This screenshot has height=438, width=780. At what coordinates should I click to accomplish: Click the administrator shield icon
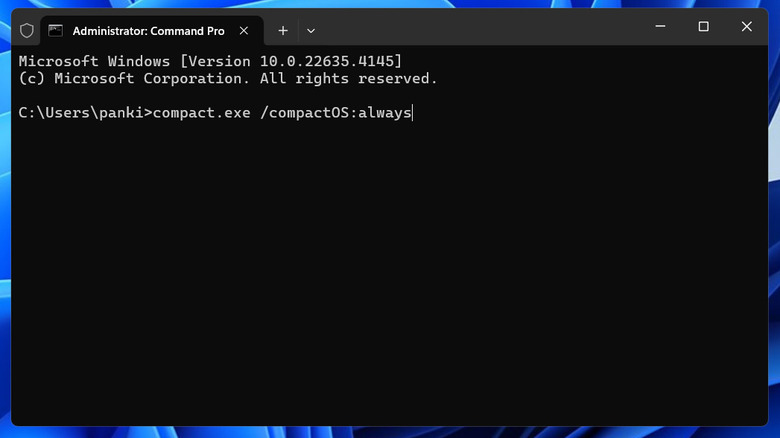click(x=27, y=31)
